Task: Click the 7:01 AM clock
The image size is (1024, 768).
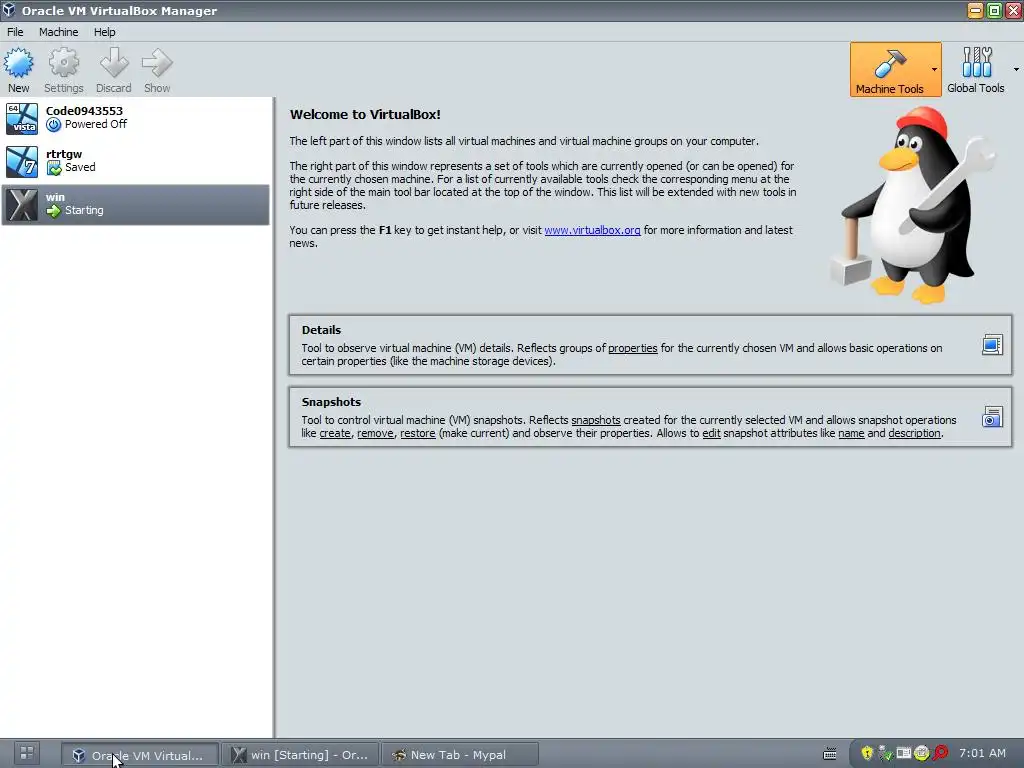Action: pos(982,753)
